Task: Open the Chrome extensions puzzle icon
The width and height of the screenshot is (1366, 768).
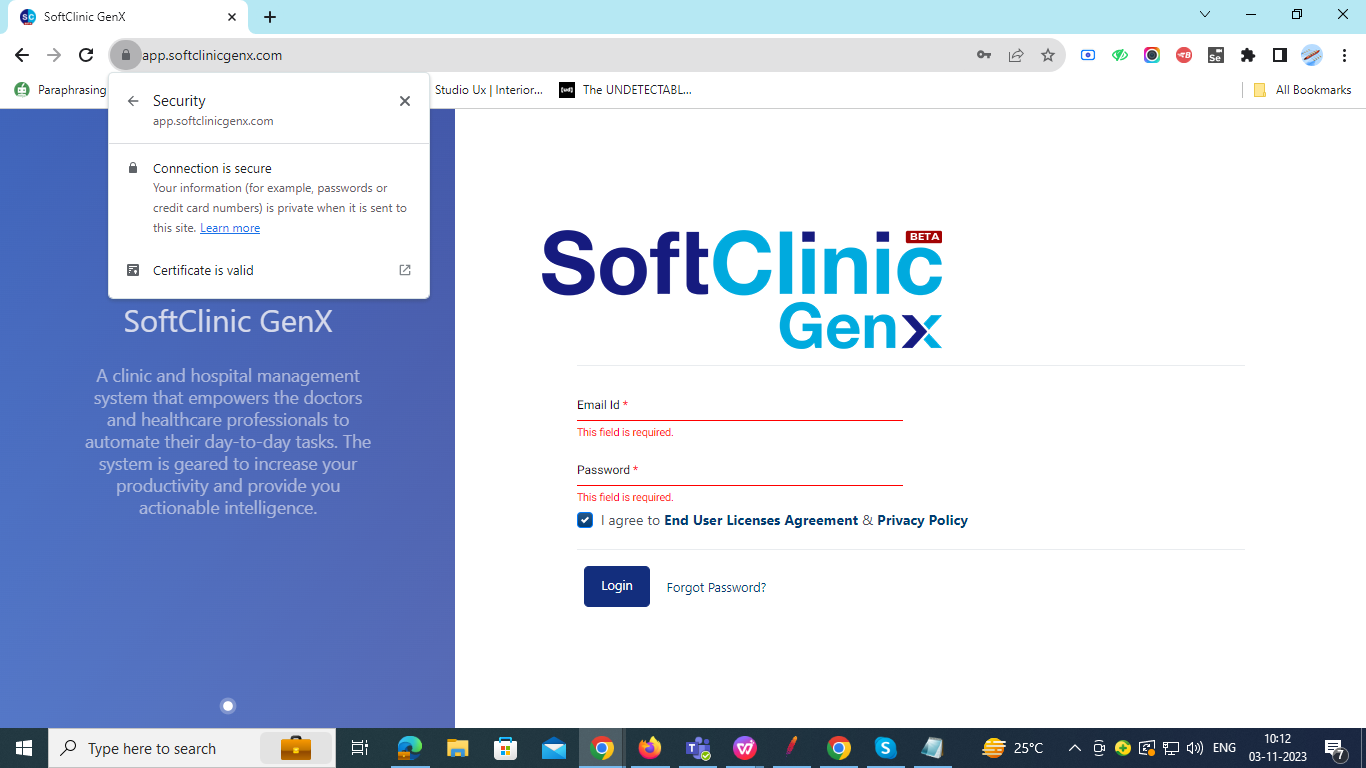Action: [x=1247, y=55]
